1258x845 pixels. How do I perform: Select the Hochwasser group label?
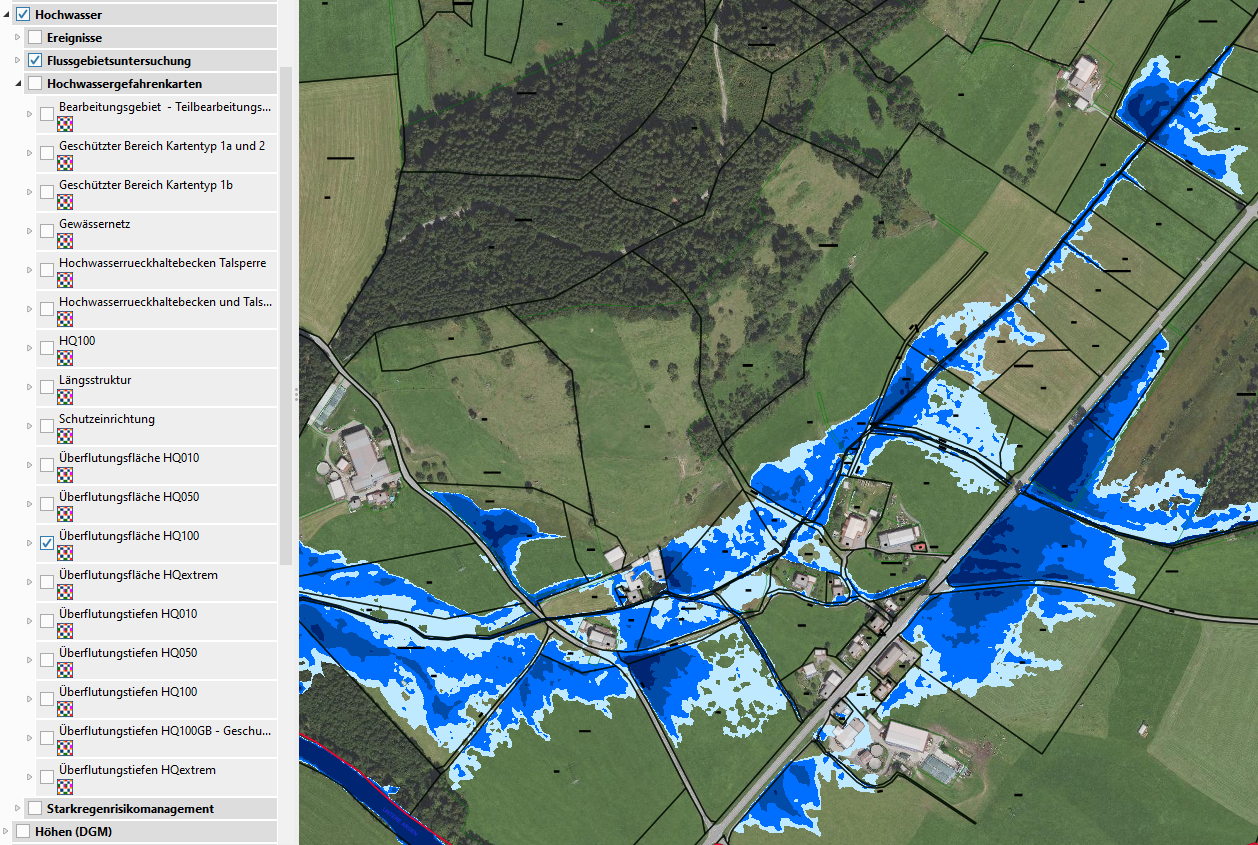(68, 15)
